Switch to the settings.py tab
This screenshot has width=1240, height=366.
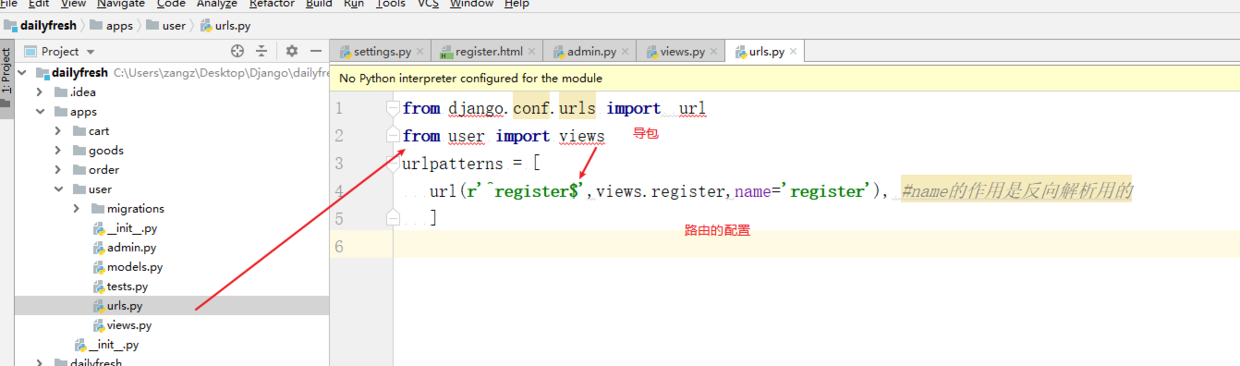click(x=382, y=51)
